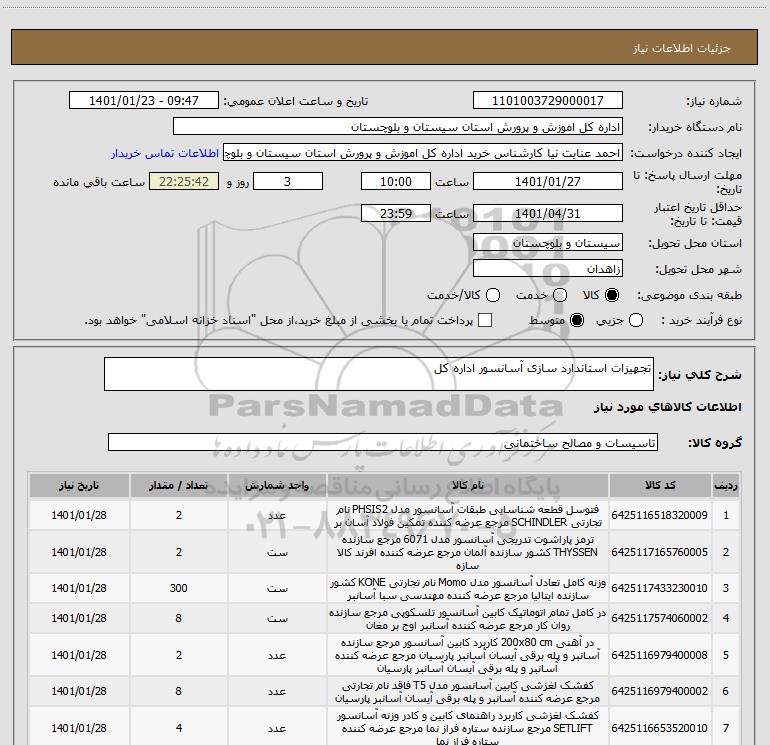Click the ردیف column header
The width and height of the screenshot is (770, 745).
(725, 486)
